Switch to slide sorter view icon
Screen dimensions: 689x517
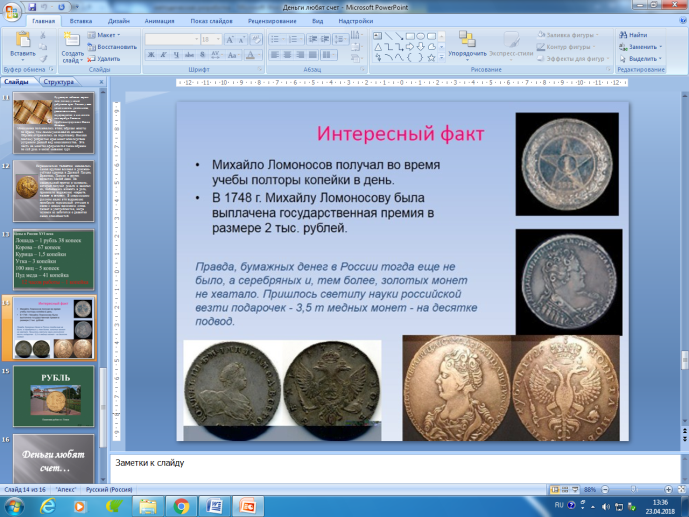tap(565, 489)
